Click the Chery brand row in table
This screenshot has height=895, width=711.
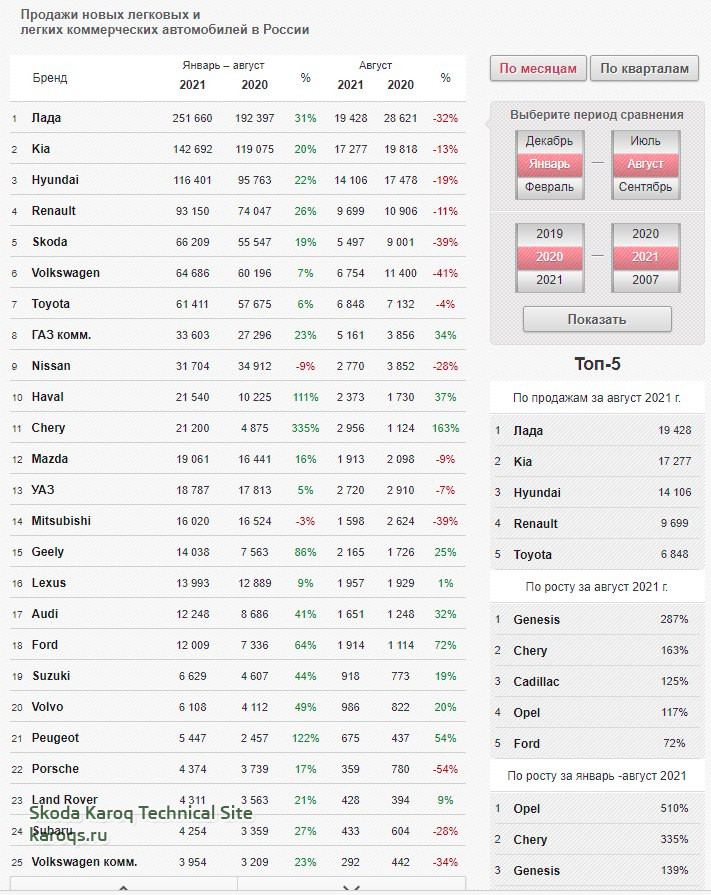click(238, 428)
